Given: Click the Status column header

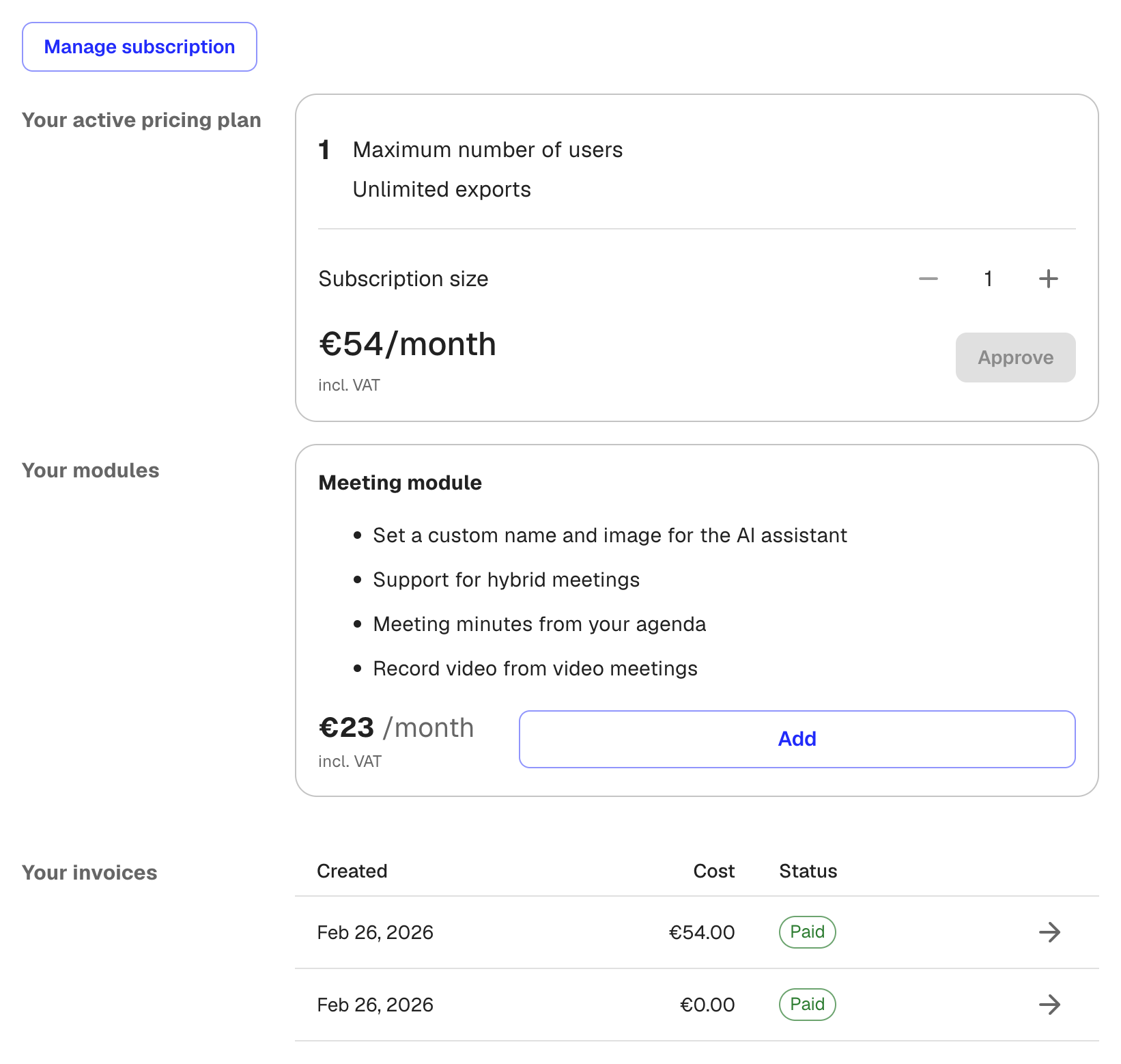Looking at the screenshot, I should pyautogui.click(x=808, y=871).
